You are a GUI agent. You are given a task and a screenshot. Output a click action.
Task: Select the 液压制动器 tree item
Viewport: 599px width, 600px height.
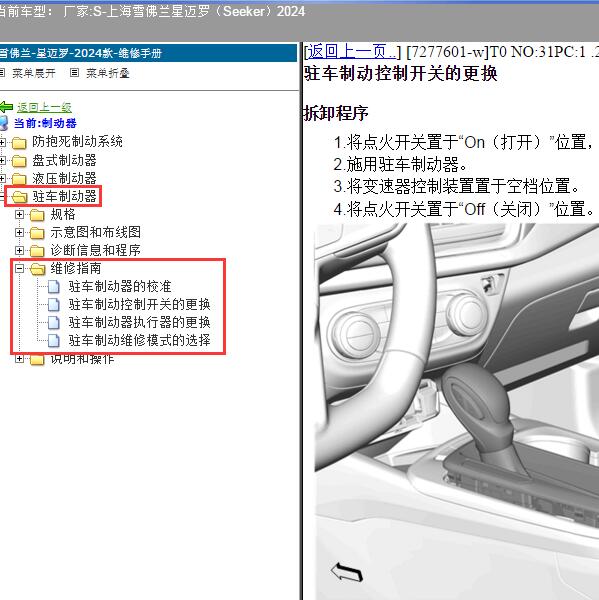click(64, 178)
